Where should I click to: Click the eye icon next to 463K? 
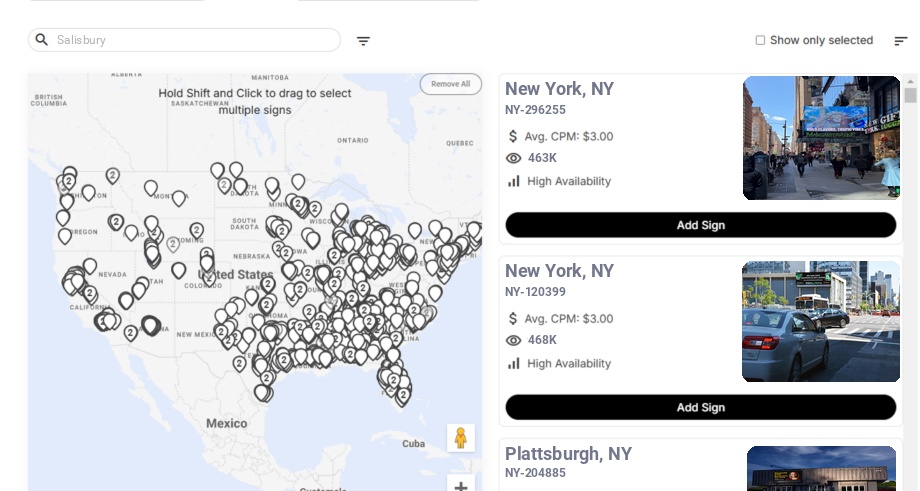click(513, 158)
